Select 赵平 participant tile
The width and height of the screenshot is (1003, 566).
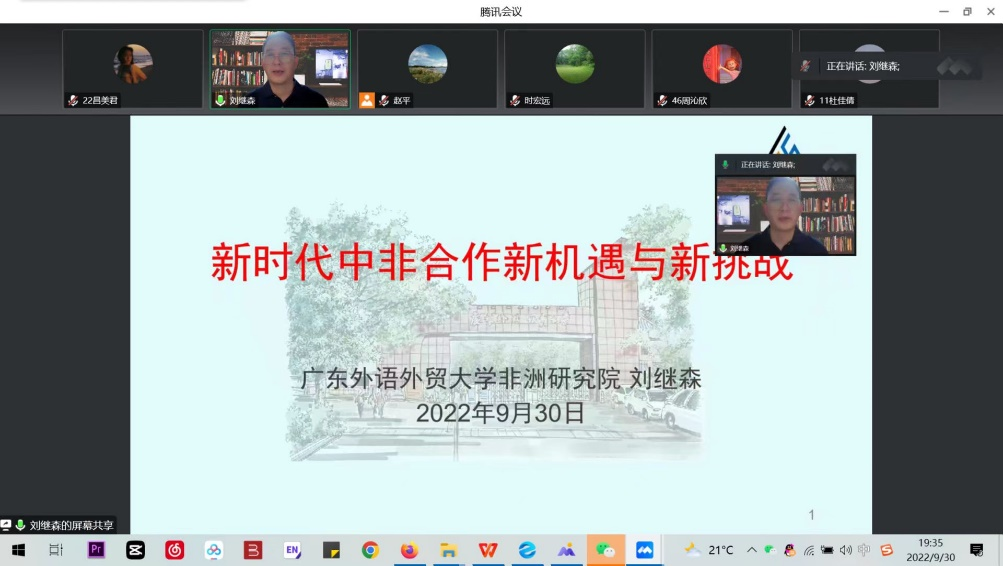427,68
